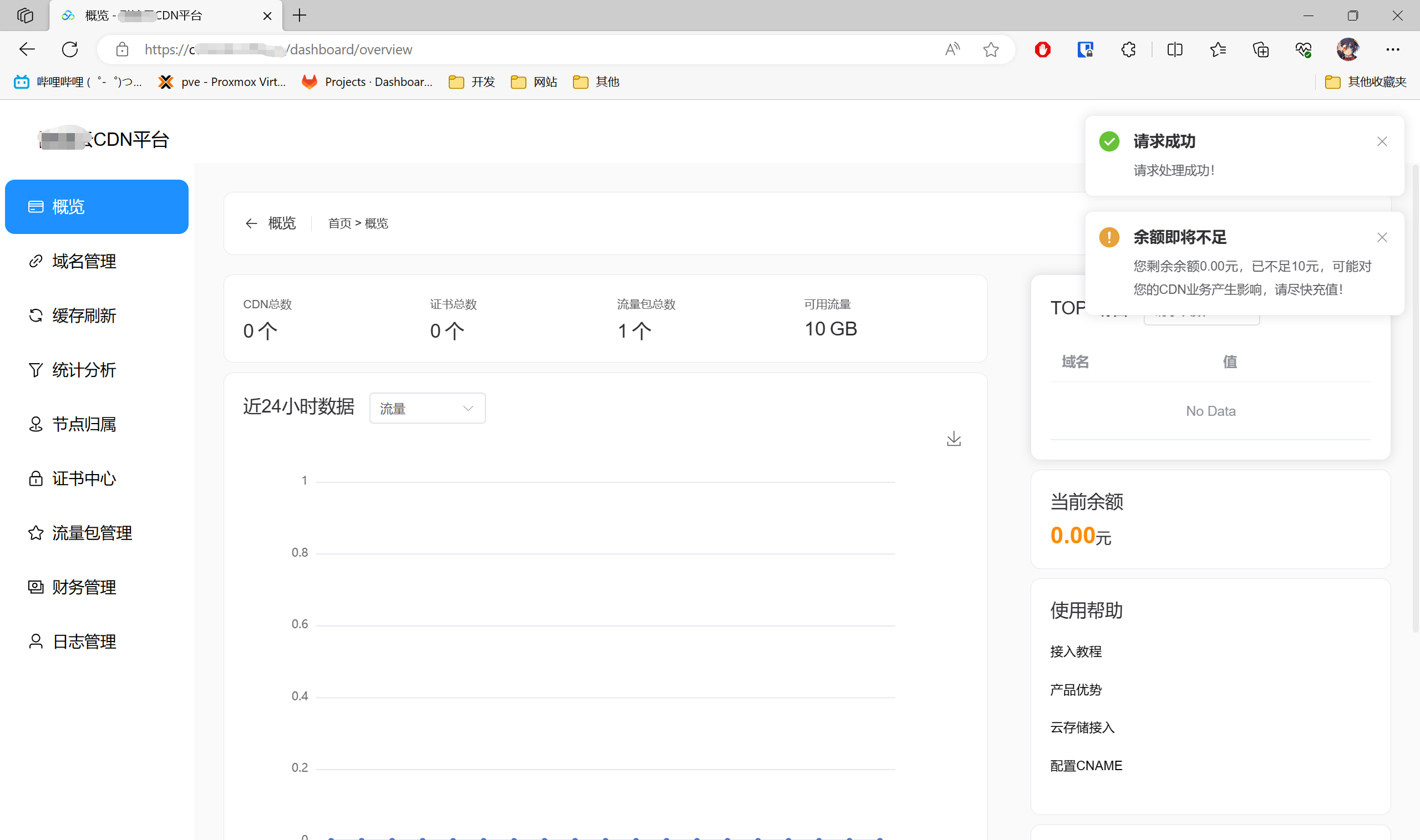This screenshot has height=840, width=1420.
Task: Open the Projects · Dashboard bookmark
Action: 367,82
